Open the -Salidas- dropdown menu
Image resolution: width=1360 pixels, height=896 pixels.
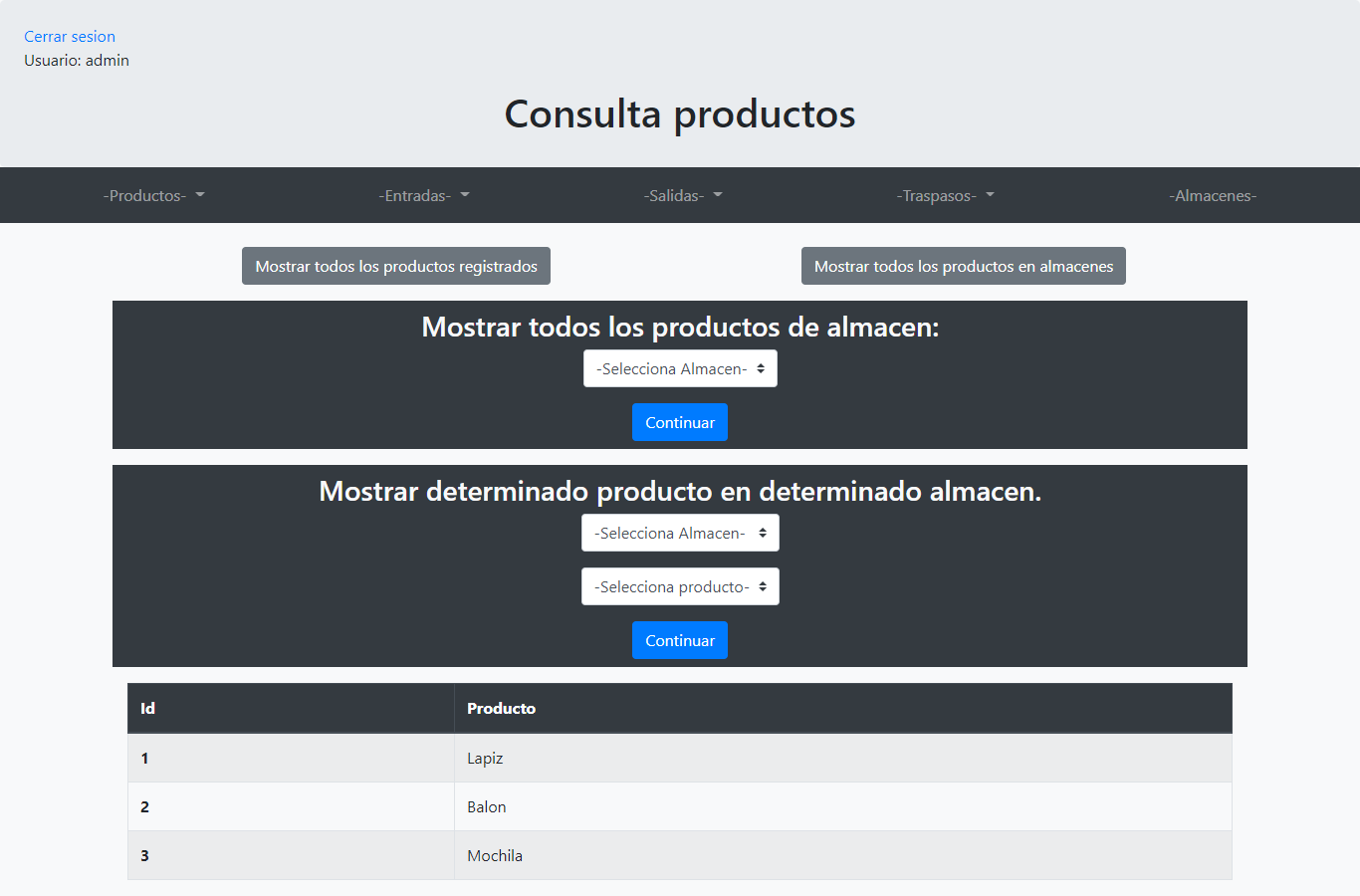coord(683,195)
